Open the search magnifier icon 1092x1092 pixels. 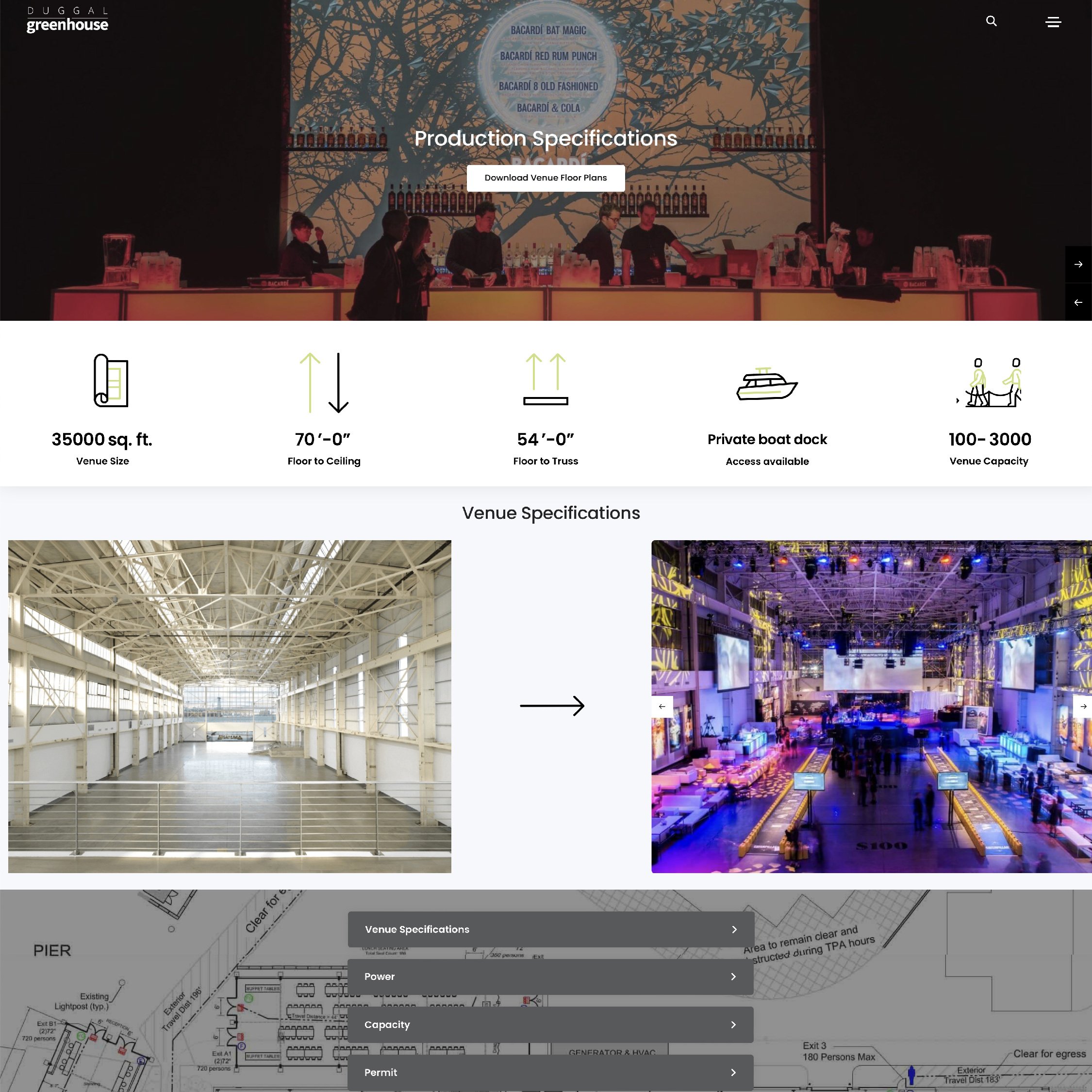click(x=992, y=21)
